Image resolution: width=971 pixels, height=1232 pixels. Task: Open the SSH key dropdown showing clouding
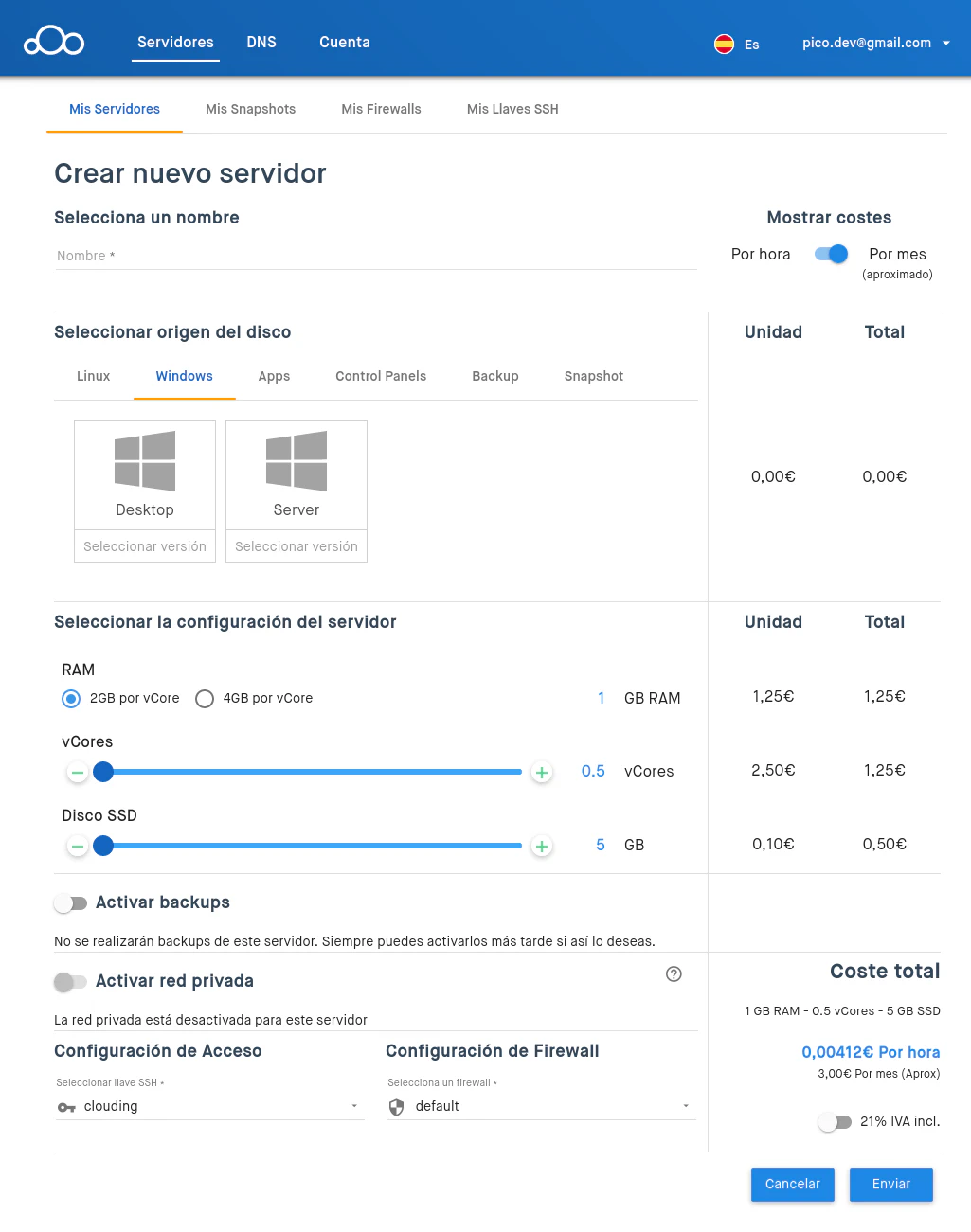[x=209, y=1106]
